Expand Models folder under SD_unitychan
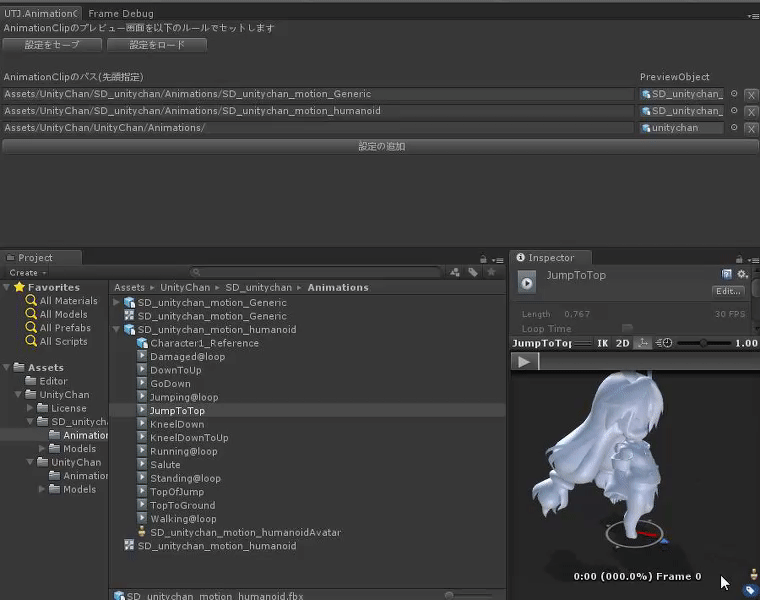The height and width of the screenshot is (600, 760). (42, 449)
